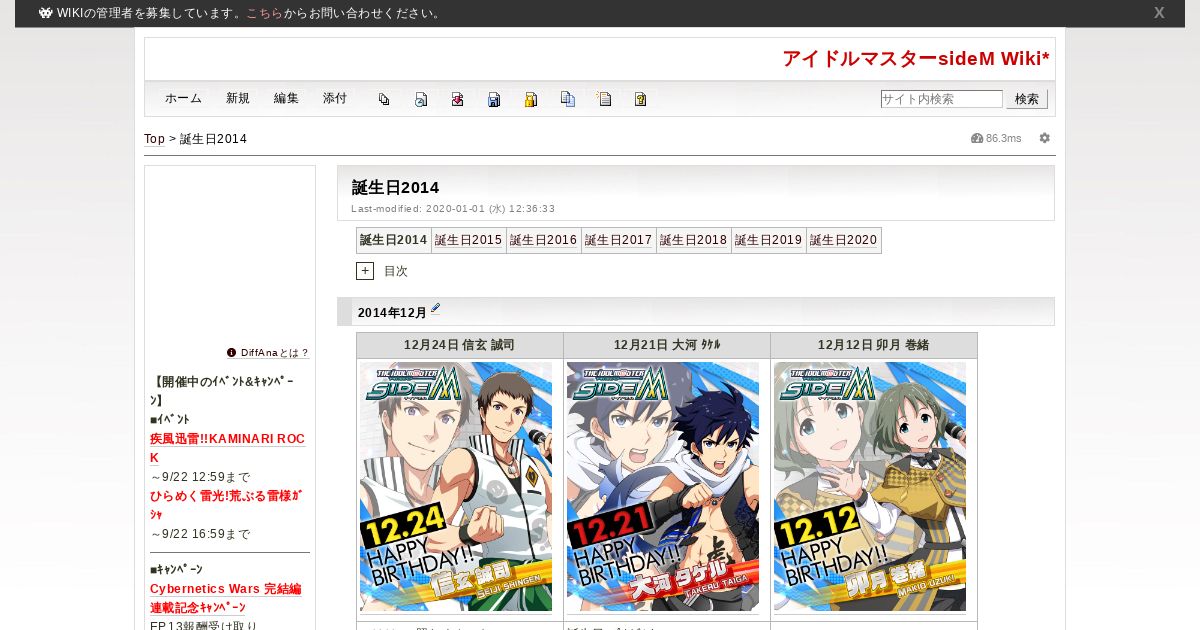
Task: Go to Top breadcrumb link
Action: (x=154, y=139)
